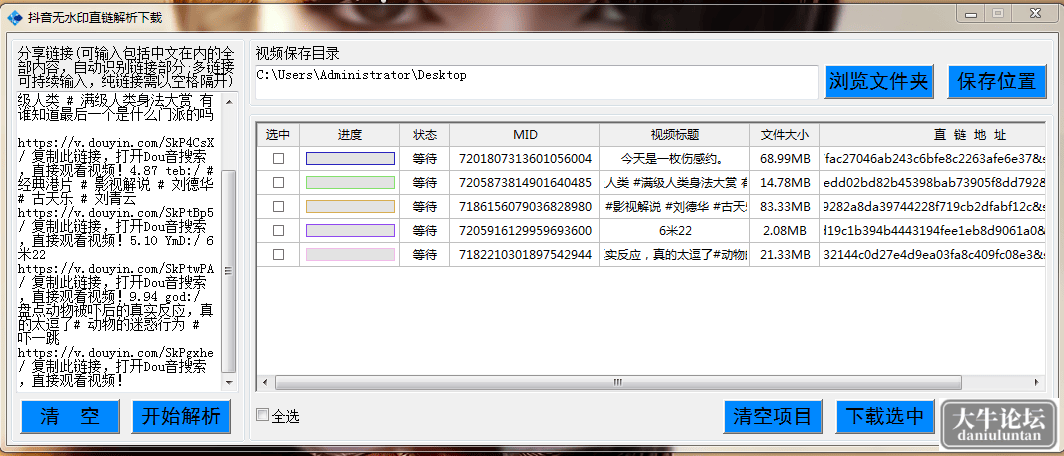Click the link https://v.douyin.com/SkPtwPA

[116, 269]
